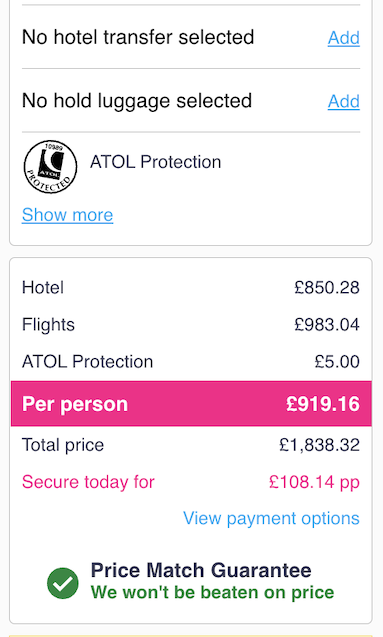Click the No hold luggage selected text
This screenshot has height=637, width=383.
pos(137,101)
